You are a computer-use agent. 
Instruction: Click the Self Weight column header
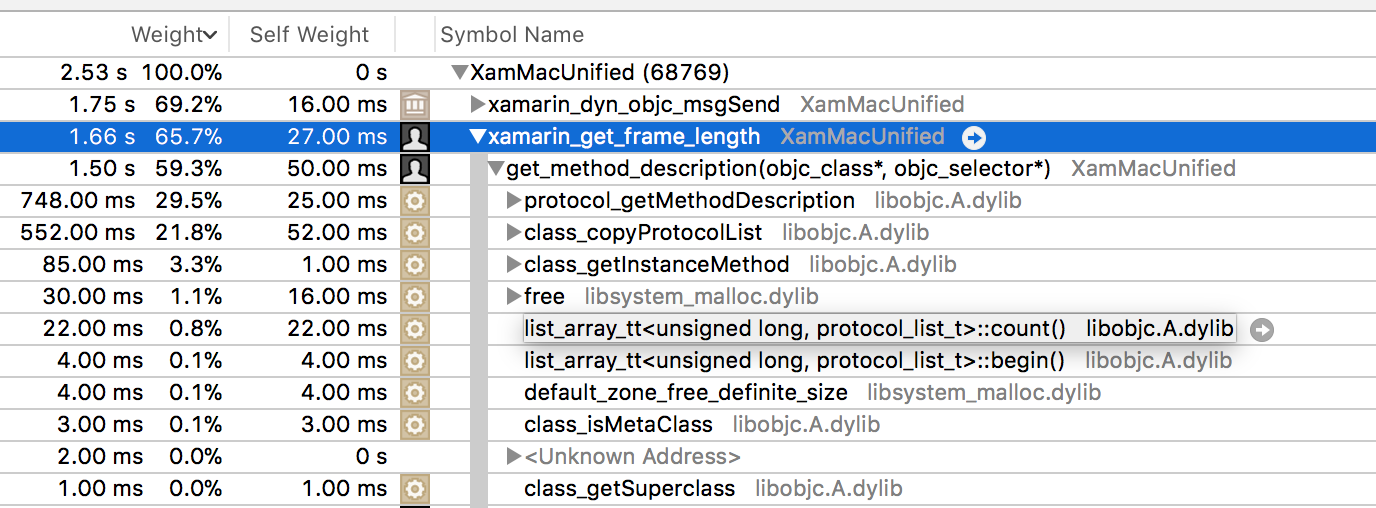309,34
